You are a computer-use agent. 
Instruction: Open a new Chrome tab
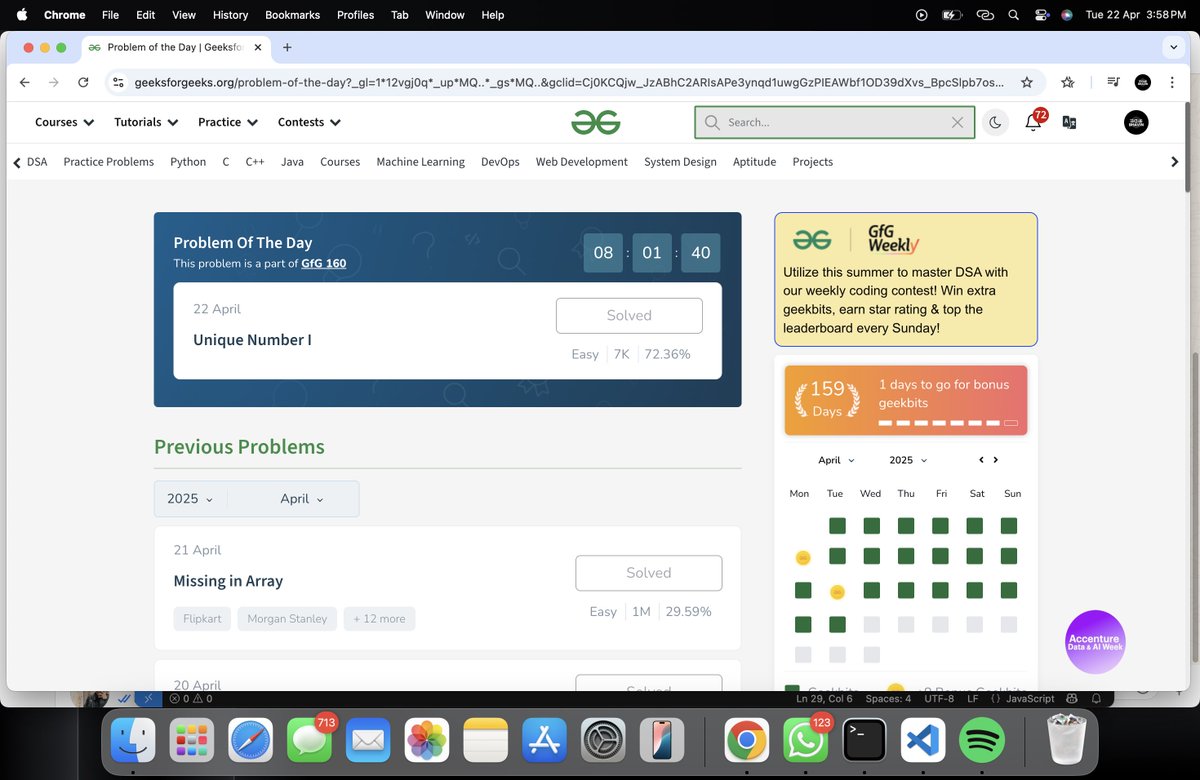[x=287, y=47]
